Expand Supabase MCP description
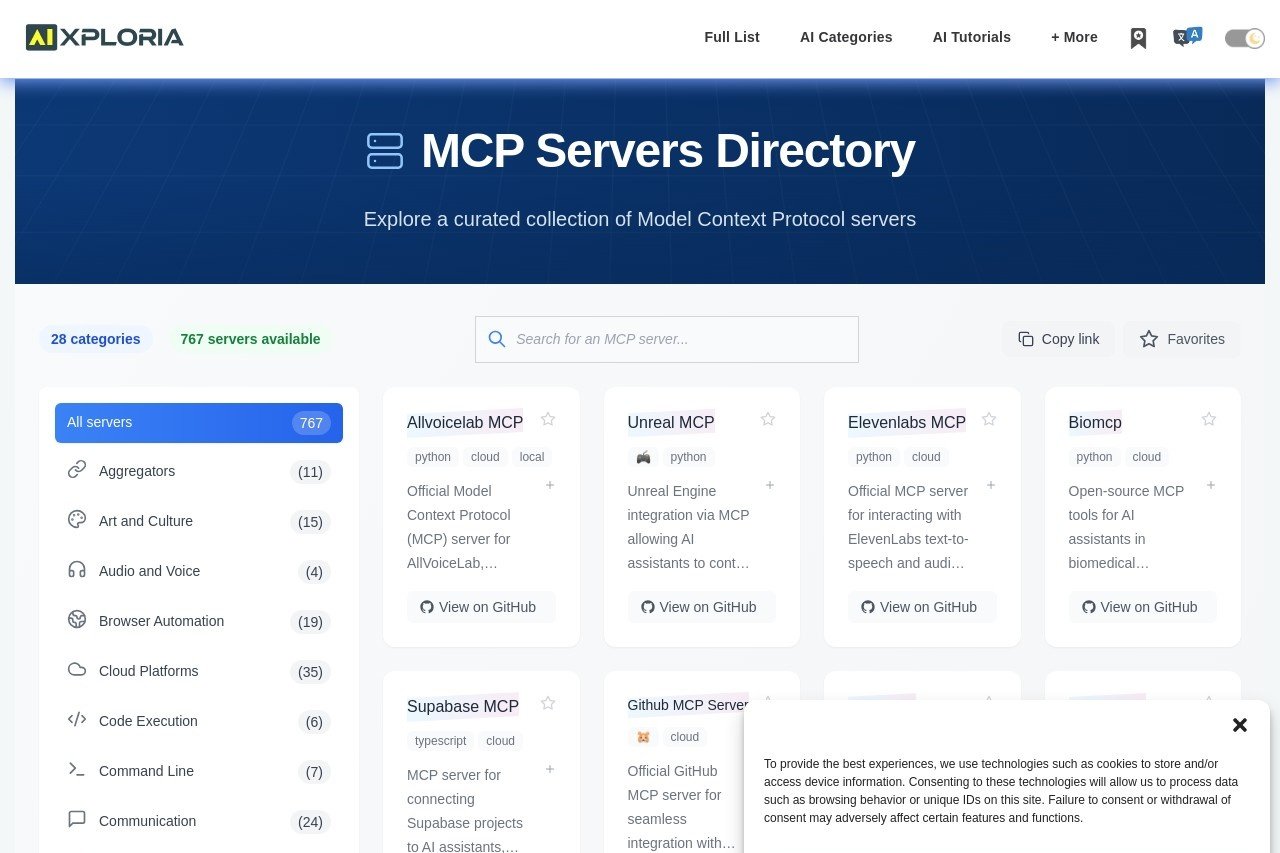The height and width of the screenshot is (853, 1280). [550, 769]
